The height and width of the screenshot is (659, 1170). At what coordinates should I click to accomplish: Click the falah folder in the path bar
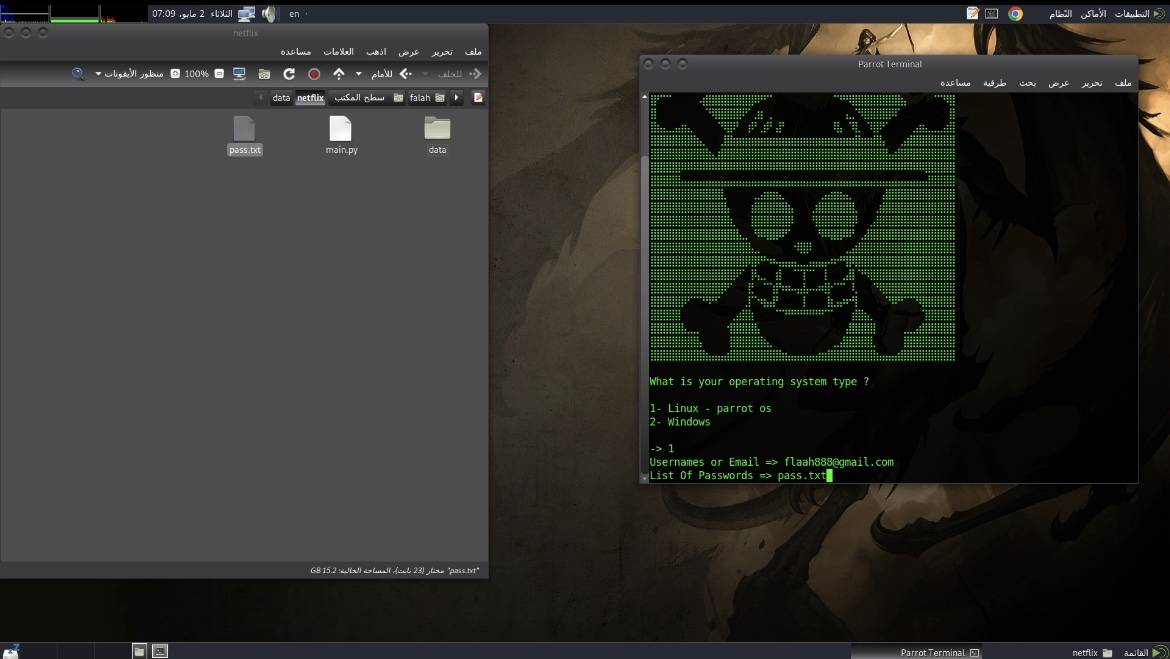coord(420,98)
